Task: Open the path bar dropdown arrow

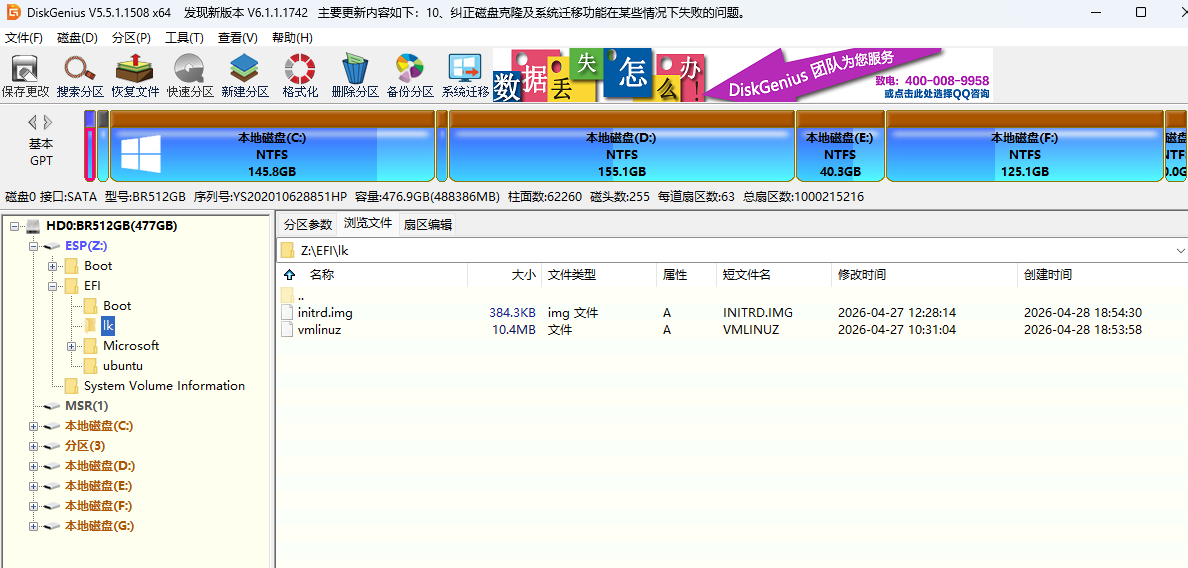Action: point(1180,251)
